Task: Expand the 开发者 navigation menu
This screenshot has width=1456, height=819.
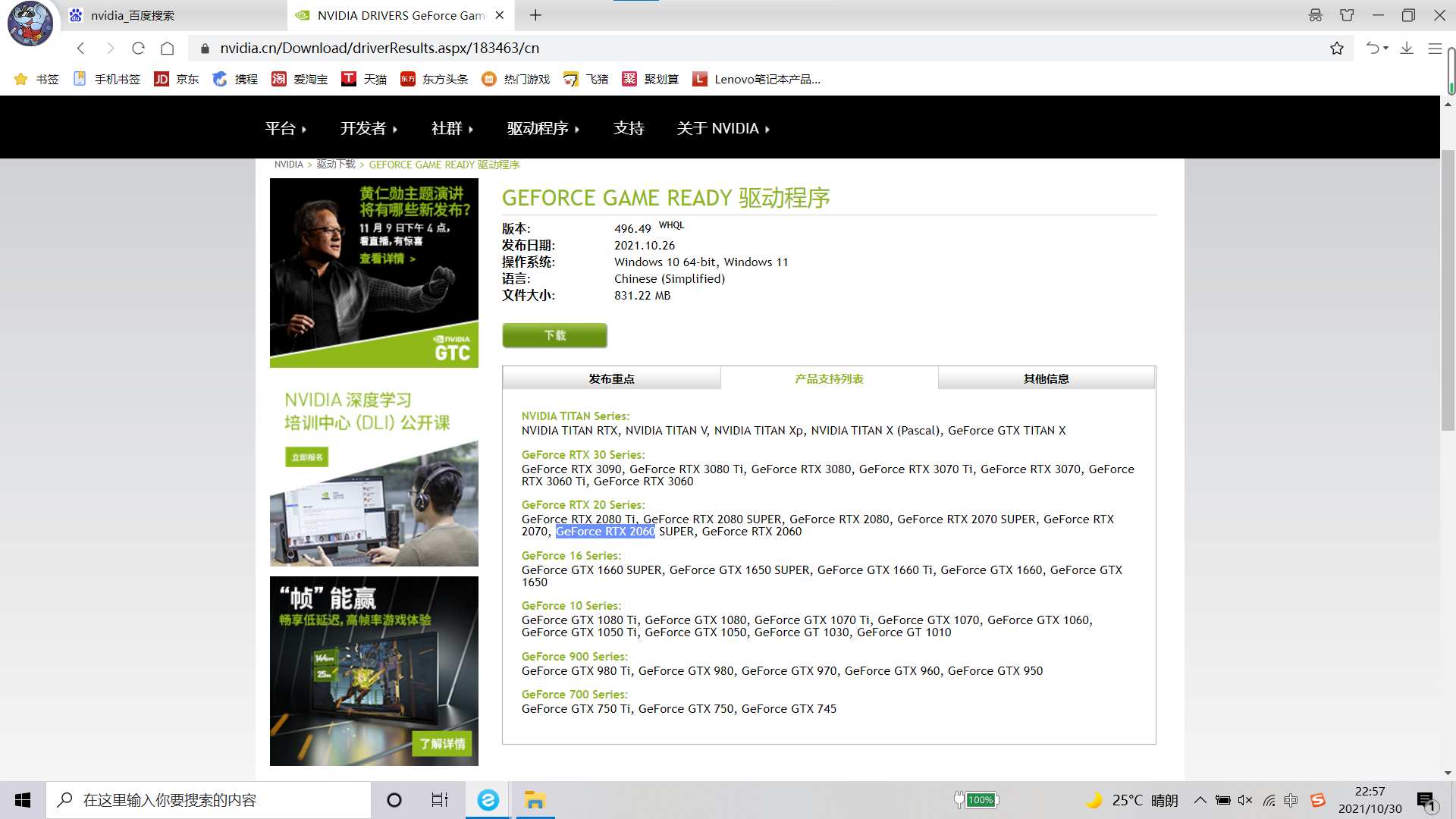Action: click(x=369, y=128)
